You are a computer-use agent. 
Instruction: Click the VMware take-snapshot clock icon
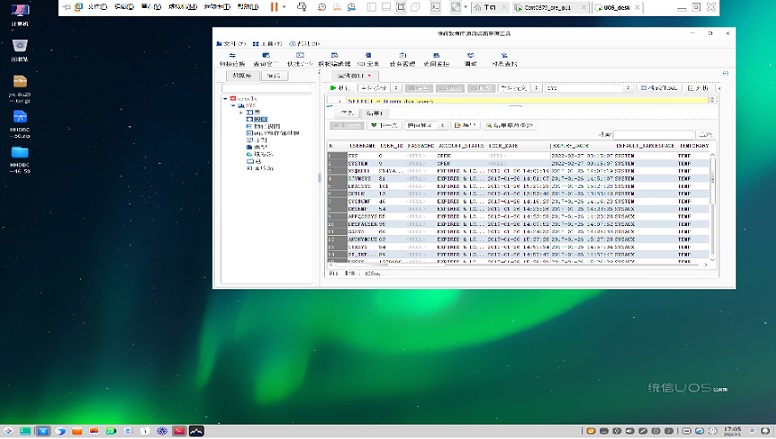coord(322,7)
